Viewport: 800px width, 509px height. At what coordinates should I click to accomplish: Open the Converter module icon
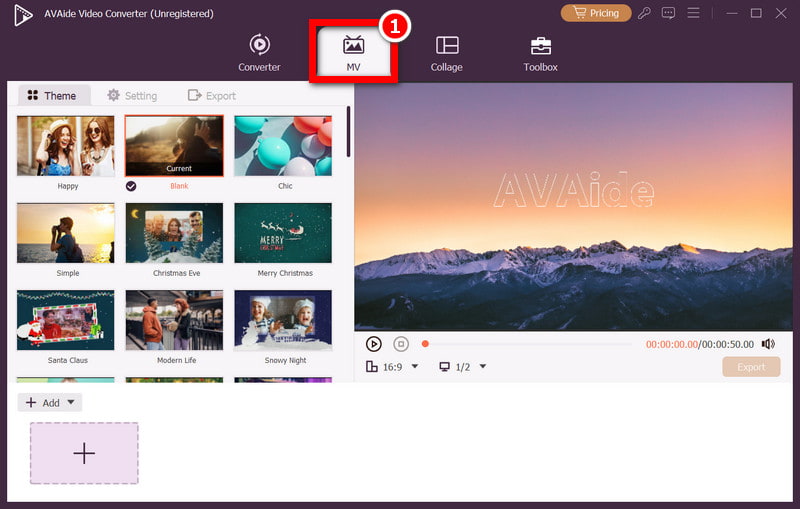[x=259, y=46]
